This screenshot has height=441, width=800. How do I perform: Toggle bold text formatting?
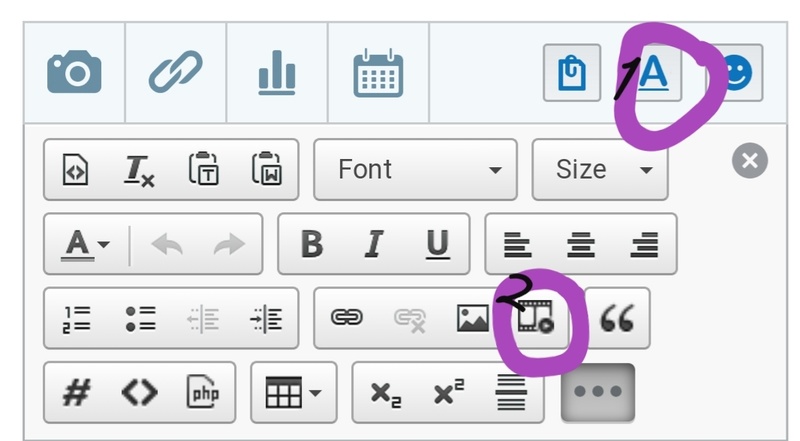pos(312,244)
